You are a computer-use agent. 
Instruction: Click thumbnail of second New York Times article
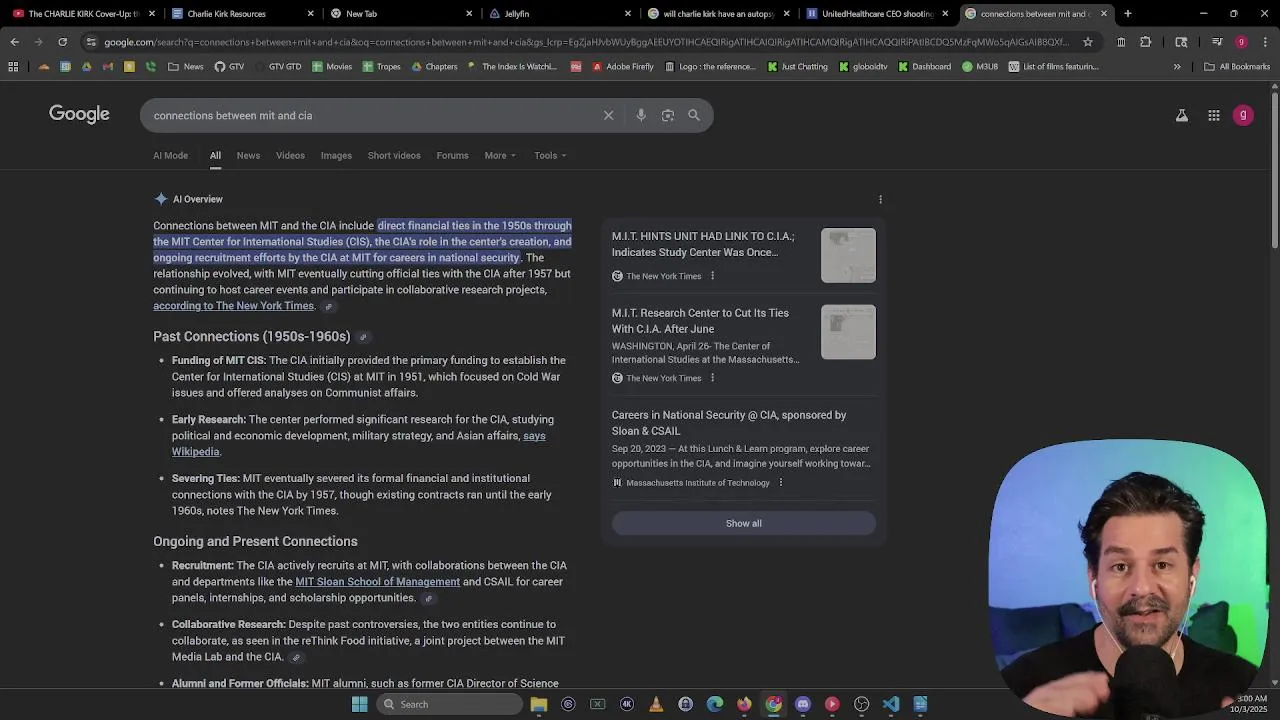848,332
